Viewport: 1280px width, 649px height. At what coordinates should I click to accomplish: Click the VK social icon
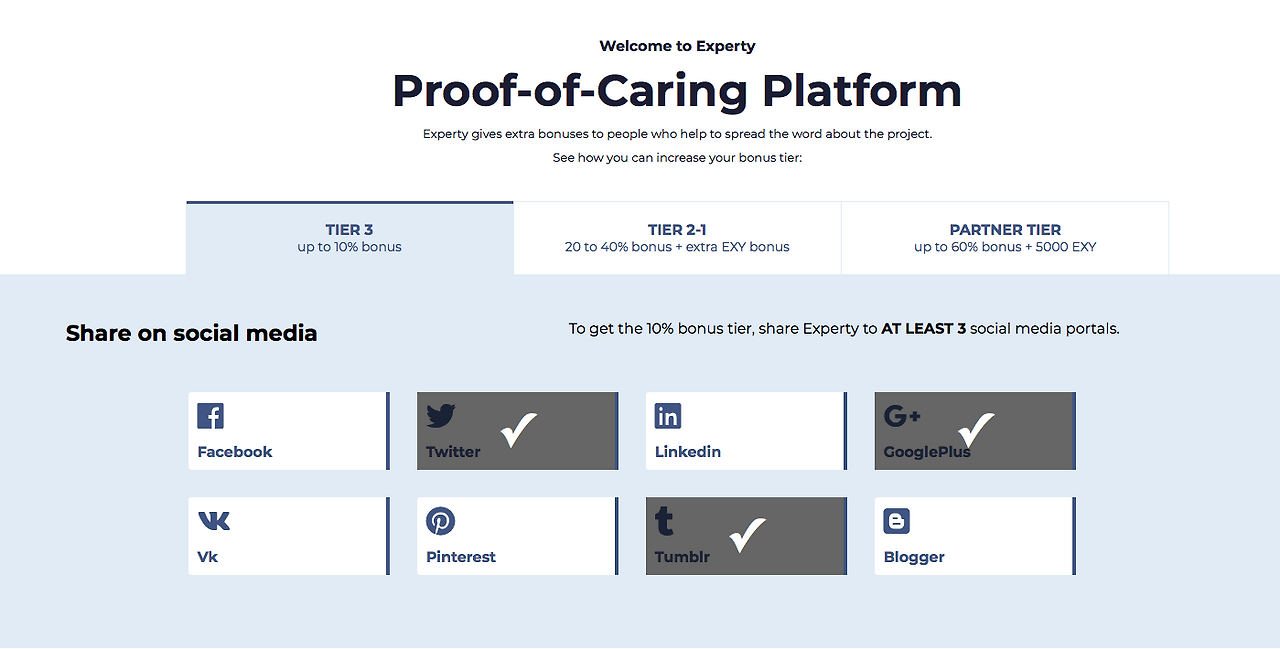click(x=212, y=520)
